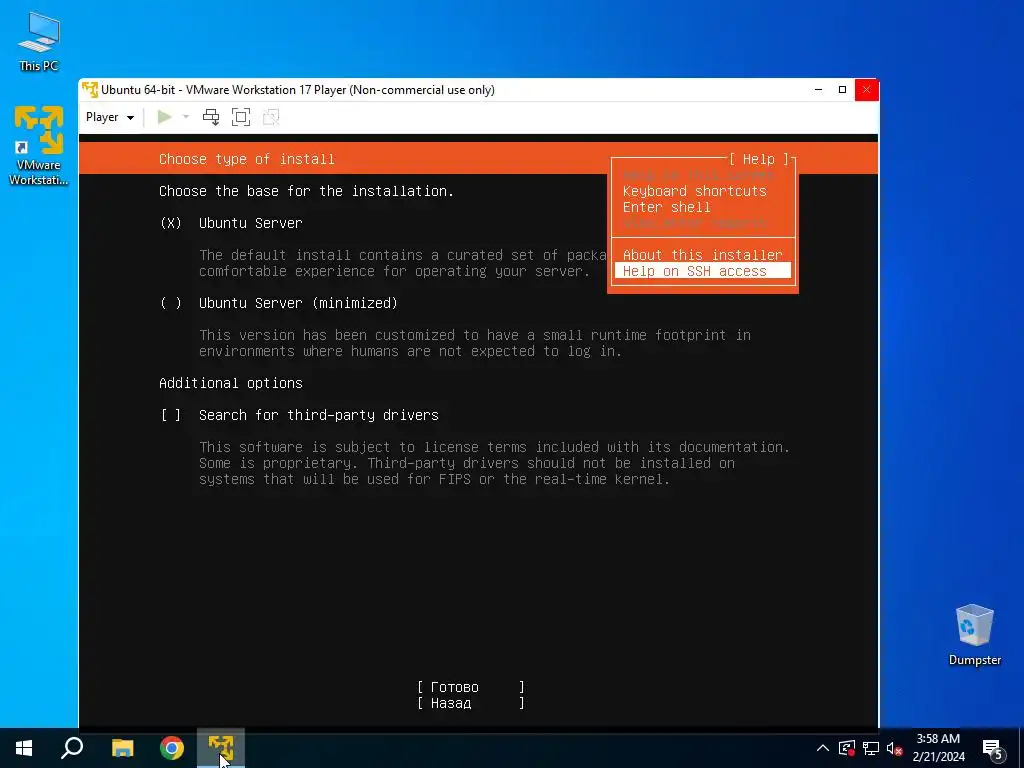The image size is (1024, 768).
Task: Choose About this installer menu item
Action: 702,255
